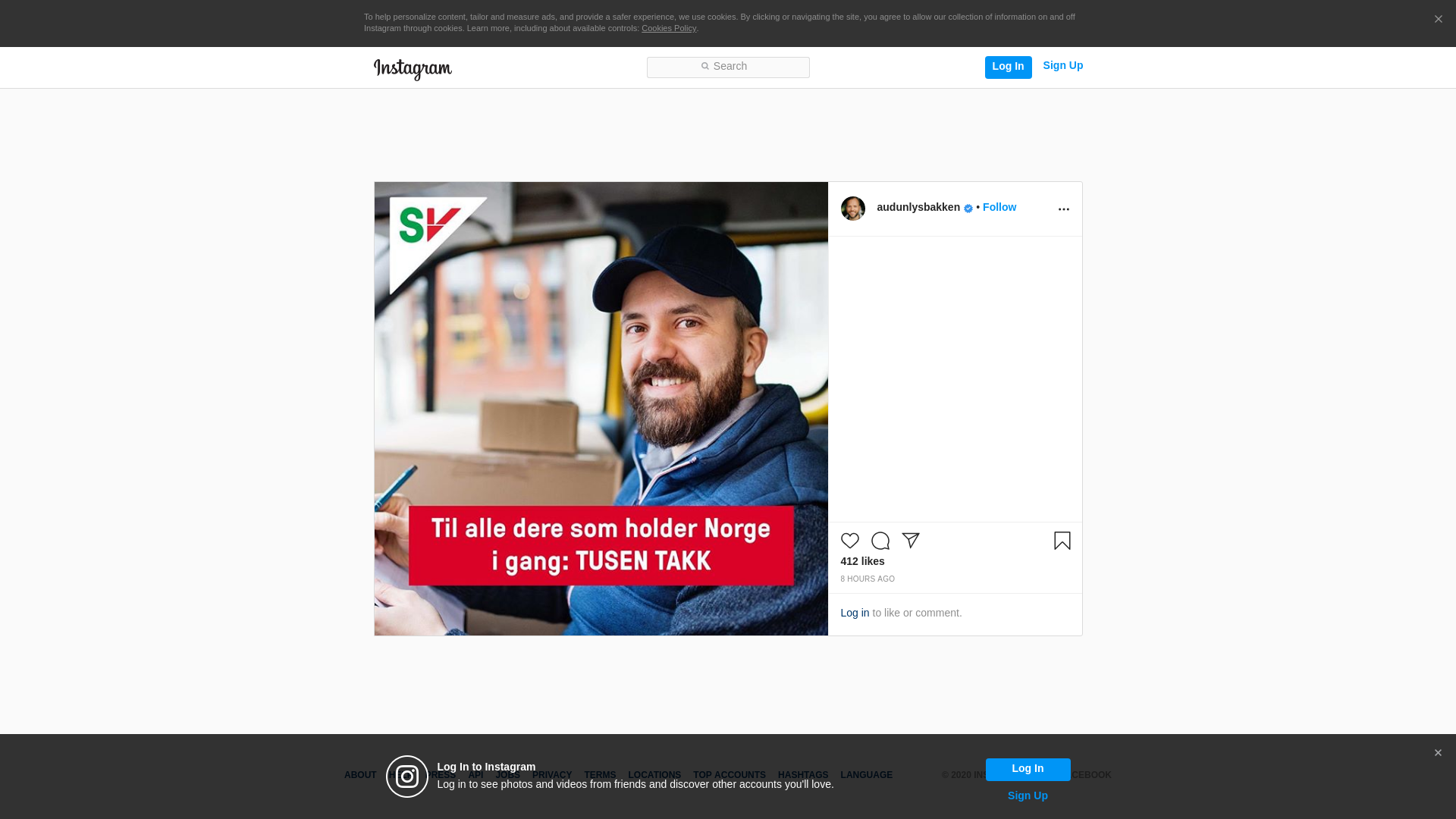1456x819 pixels.
Task: Open the HASHTAGS footer link
Action: coord(803,775)
